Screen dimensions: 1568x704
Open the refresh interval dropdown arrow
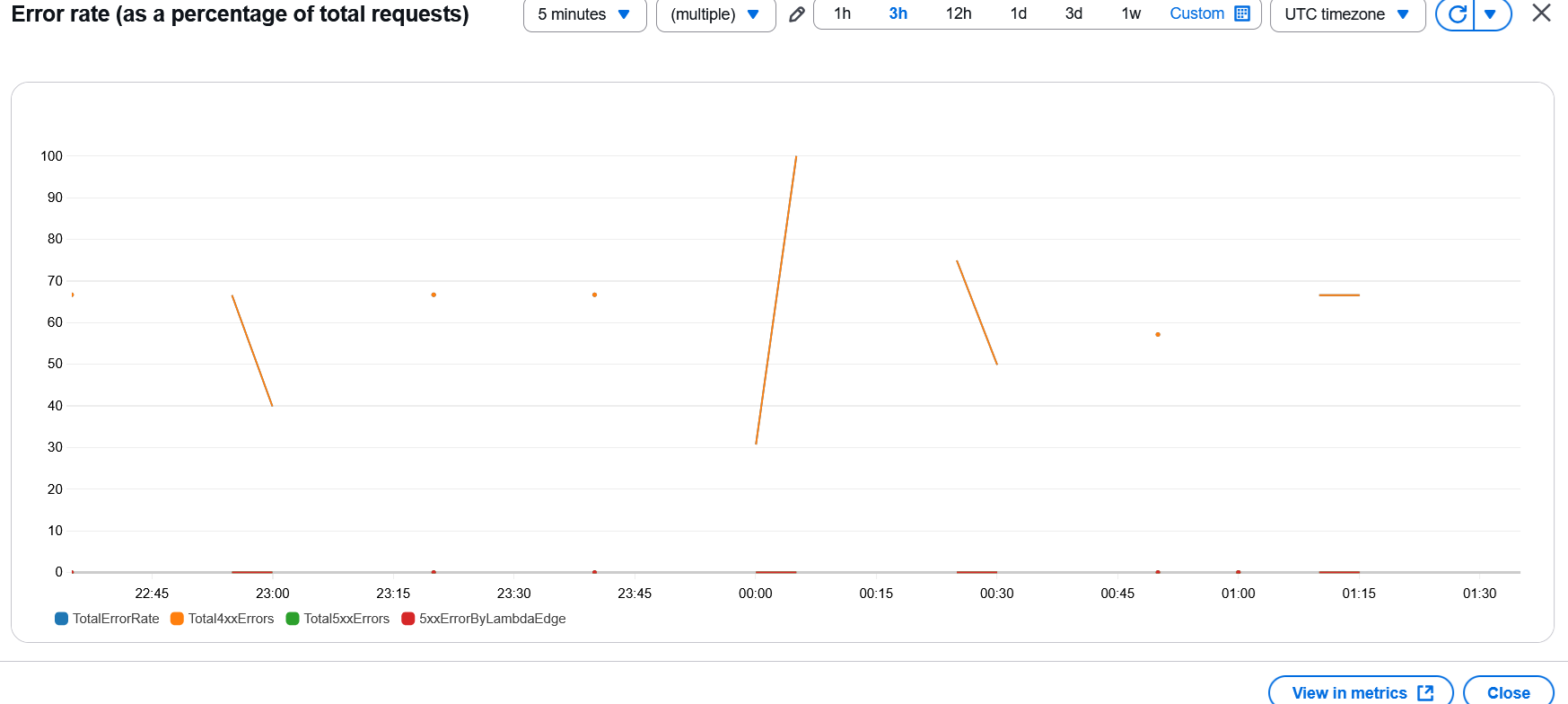pos(1491,14)
